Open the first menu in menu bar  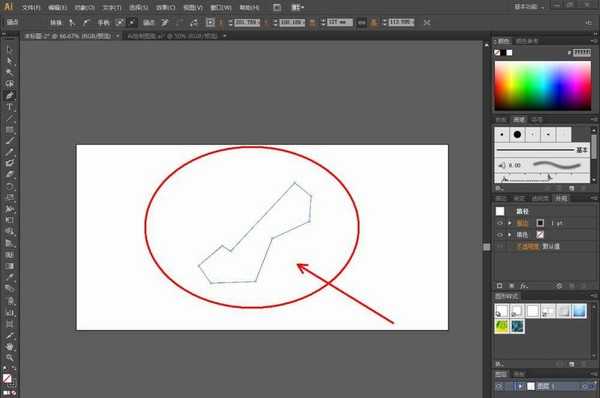tap(31, 7)
